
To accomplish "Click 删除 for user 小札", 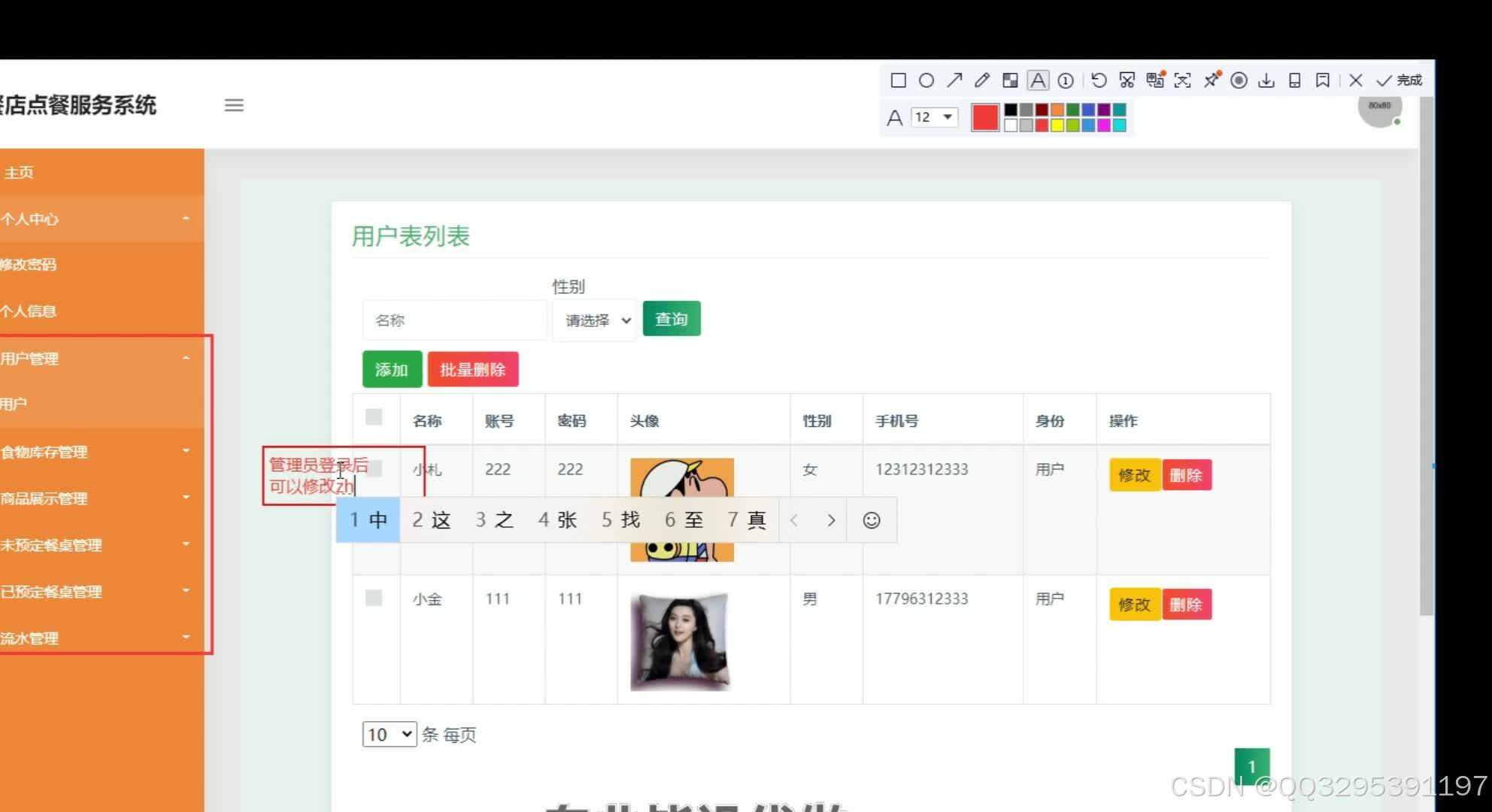I will pos(1187,475).
